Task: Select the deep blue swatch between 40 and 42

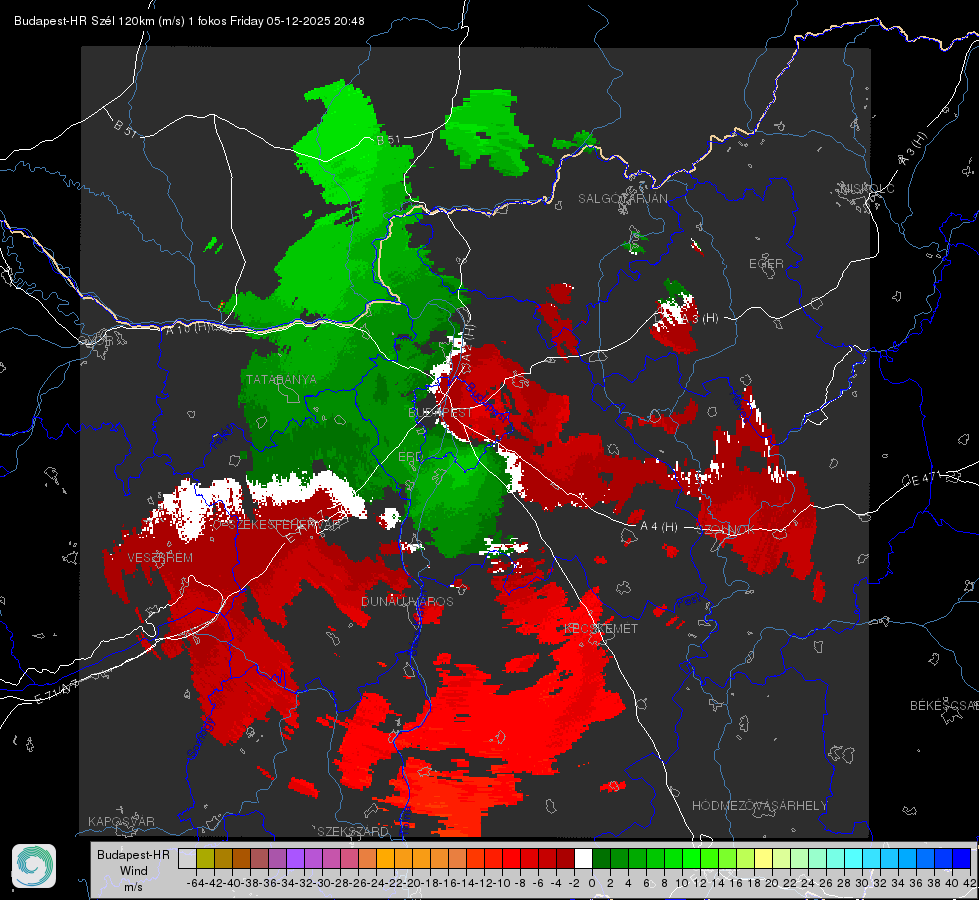Action: pyautogui.click(x=961, y=858)
